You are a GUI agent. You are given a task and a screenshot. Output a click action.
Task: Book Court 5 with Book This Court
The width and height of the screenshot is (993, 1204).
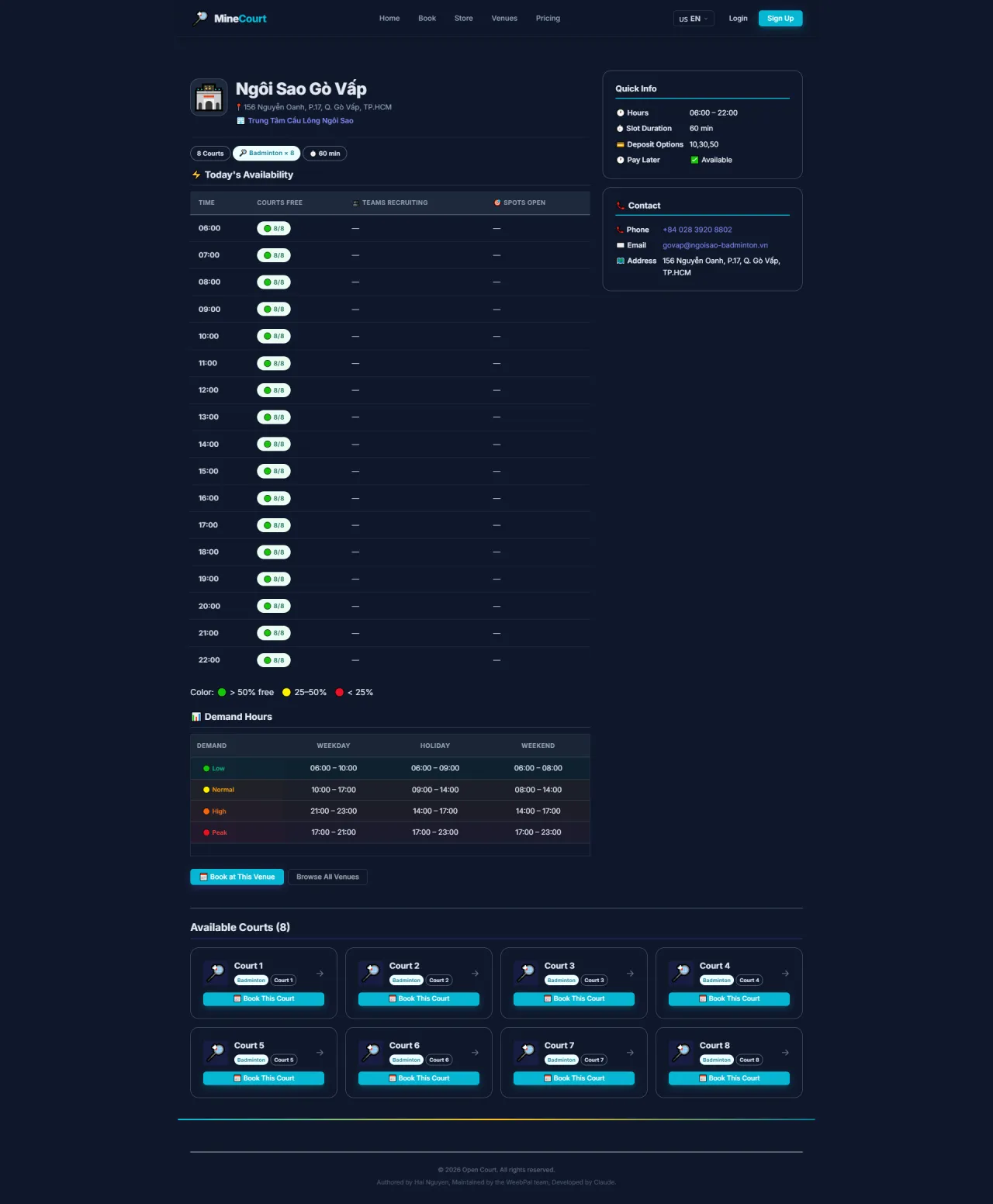tap(264, 1078)
